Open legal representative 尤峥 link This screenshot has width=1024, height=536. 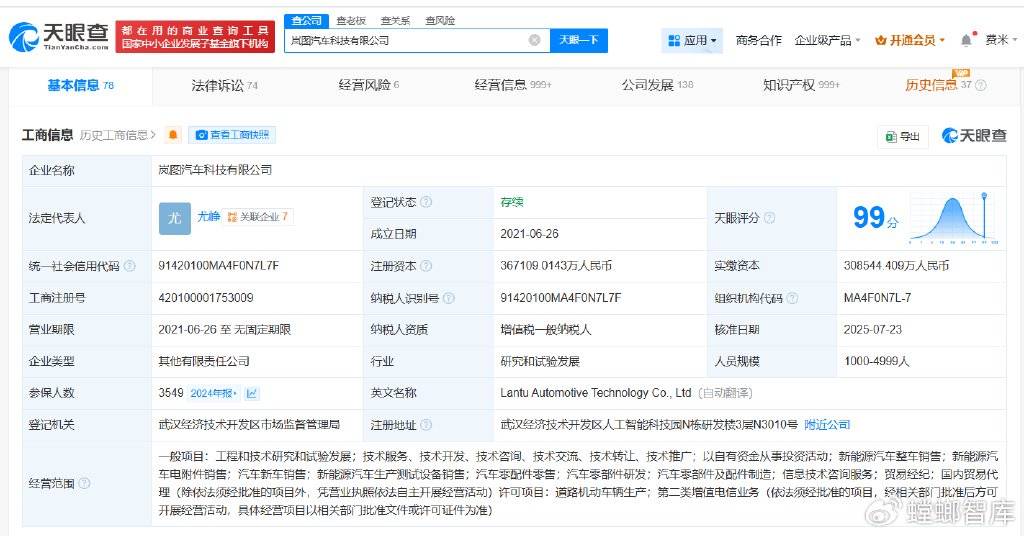pos(208,216)
